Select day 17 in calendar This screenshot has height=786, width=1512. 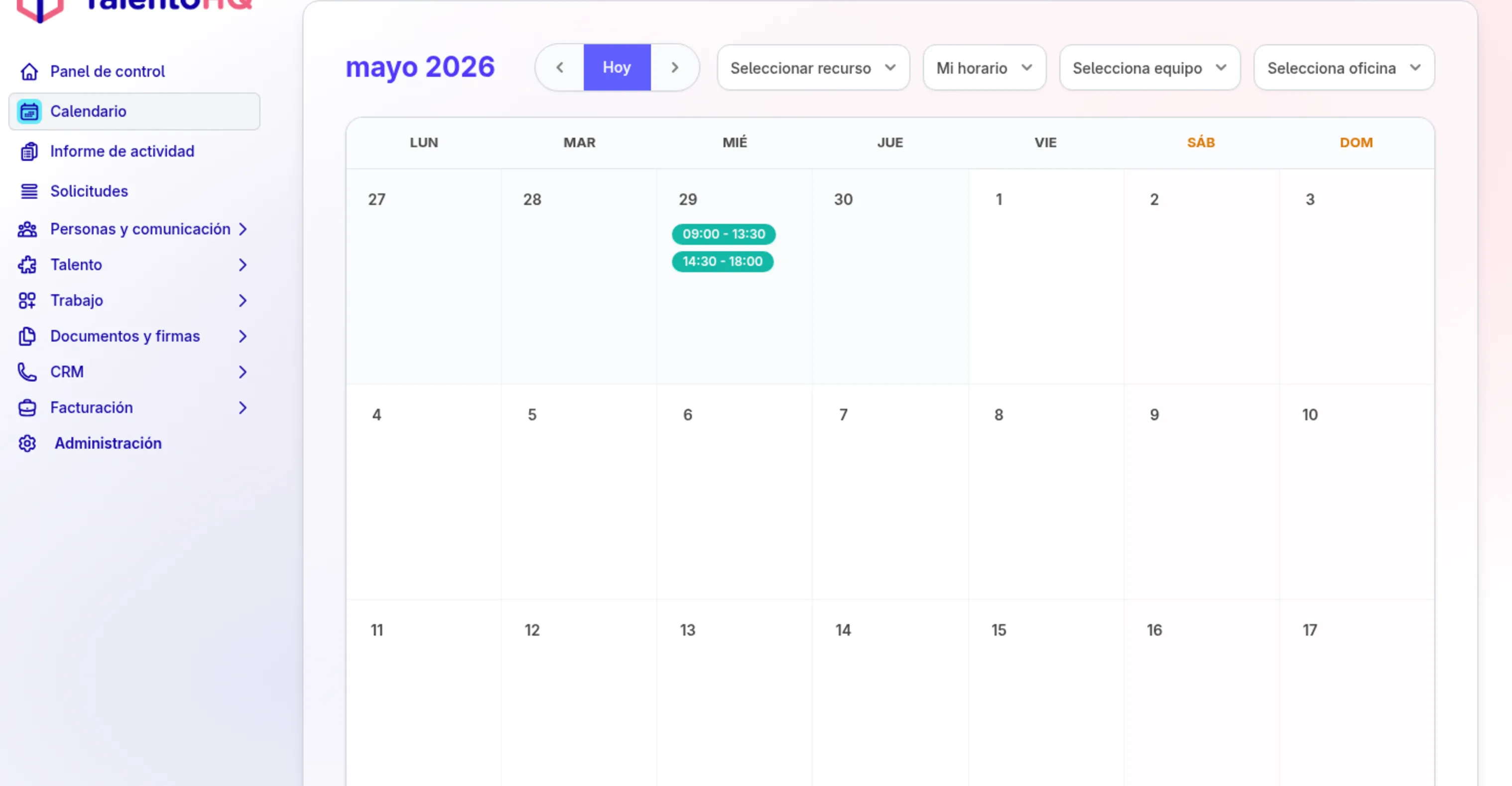point(1310,631)
